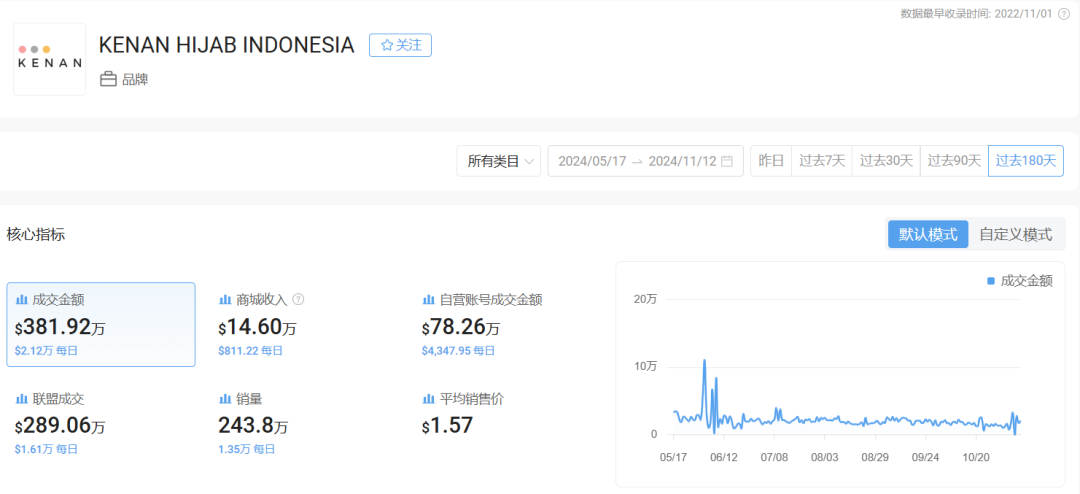
Task: Click bar chart icon beside 自营账号成交金额
Action: coord(428,299)
